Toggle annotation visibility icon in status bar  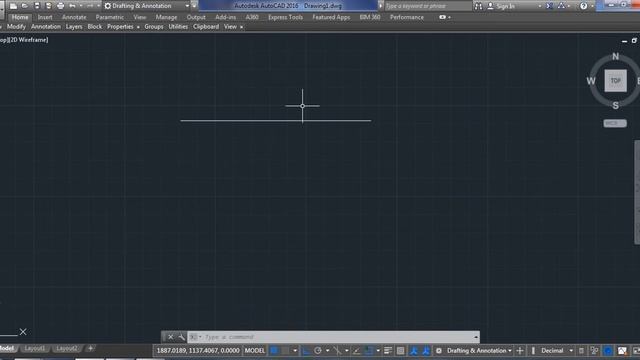click(413, 351)
